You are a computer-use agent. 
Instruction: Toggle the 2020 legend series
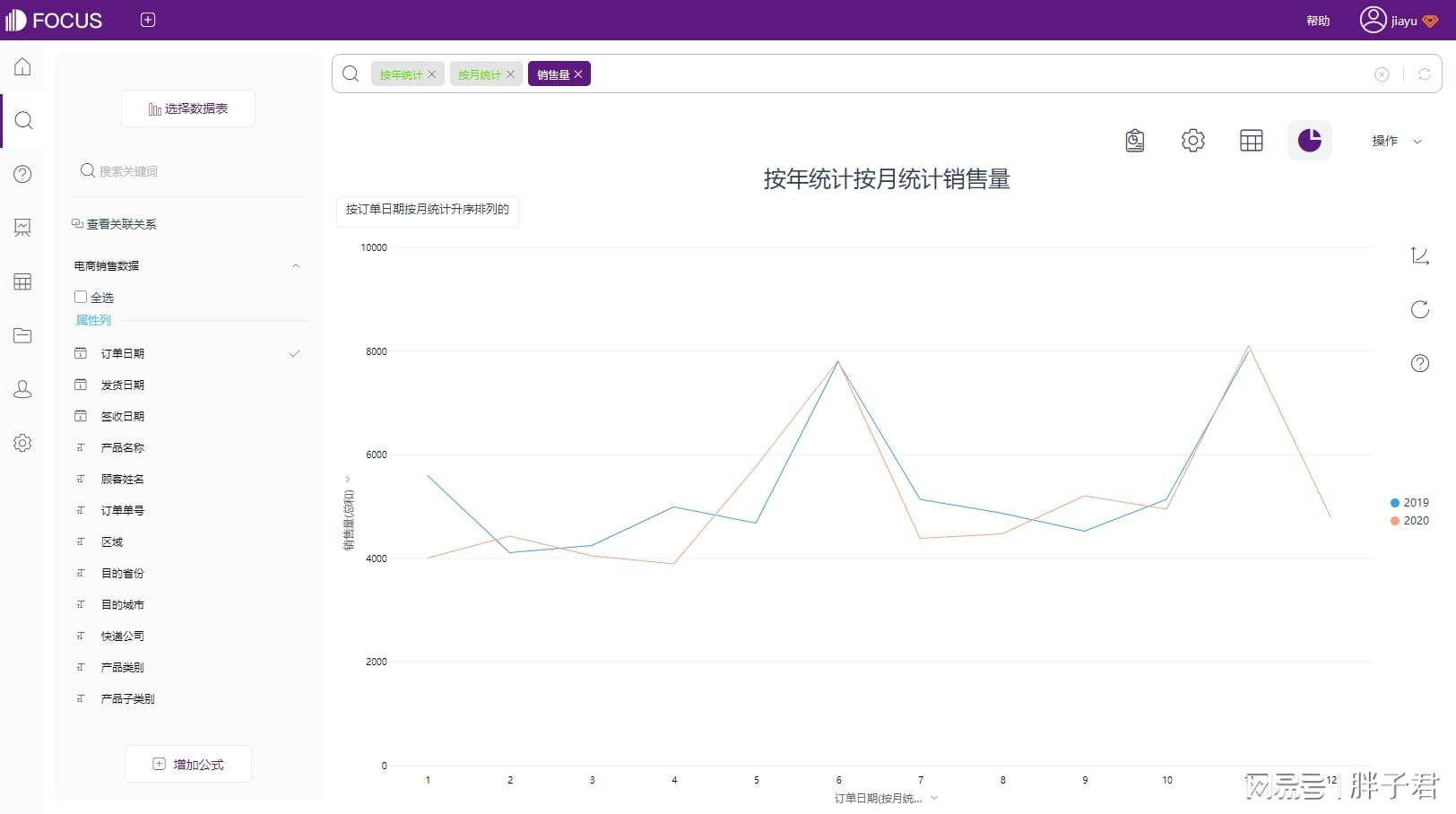click(1409, 521)
